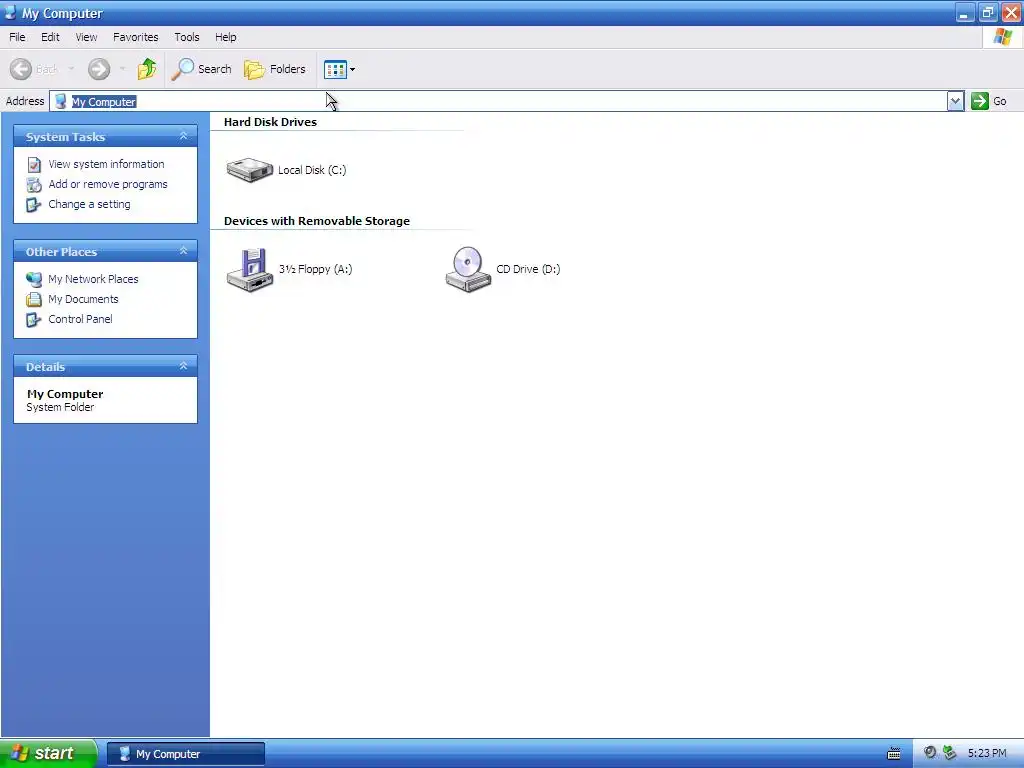1024x768 pixels.
Task: Open Control Panel link
Action: 80,319
